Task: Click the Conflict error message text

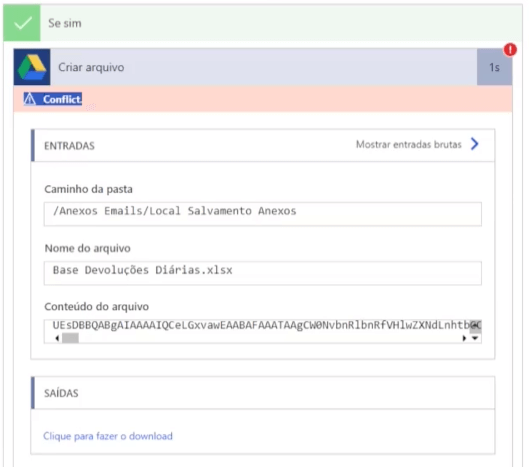Action: (62, 99)
